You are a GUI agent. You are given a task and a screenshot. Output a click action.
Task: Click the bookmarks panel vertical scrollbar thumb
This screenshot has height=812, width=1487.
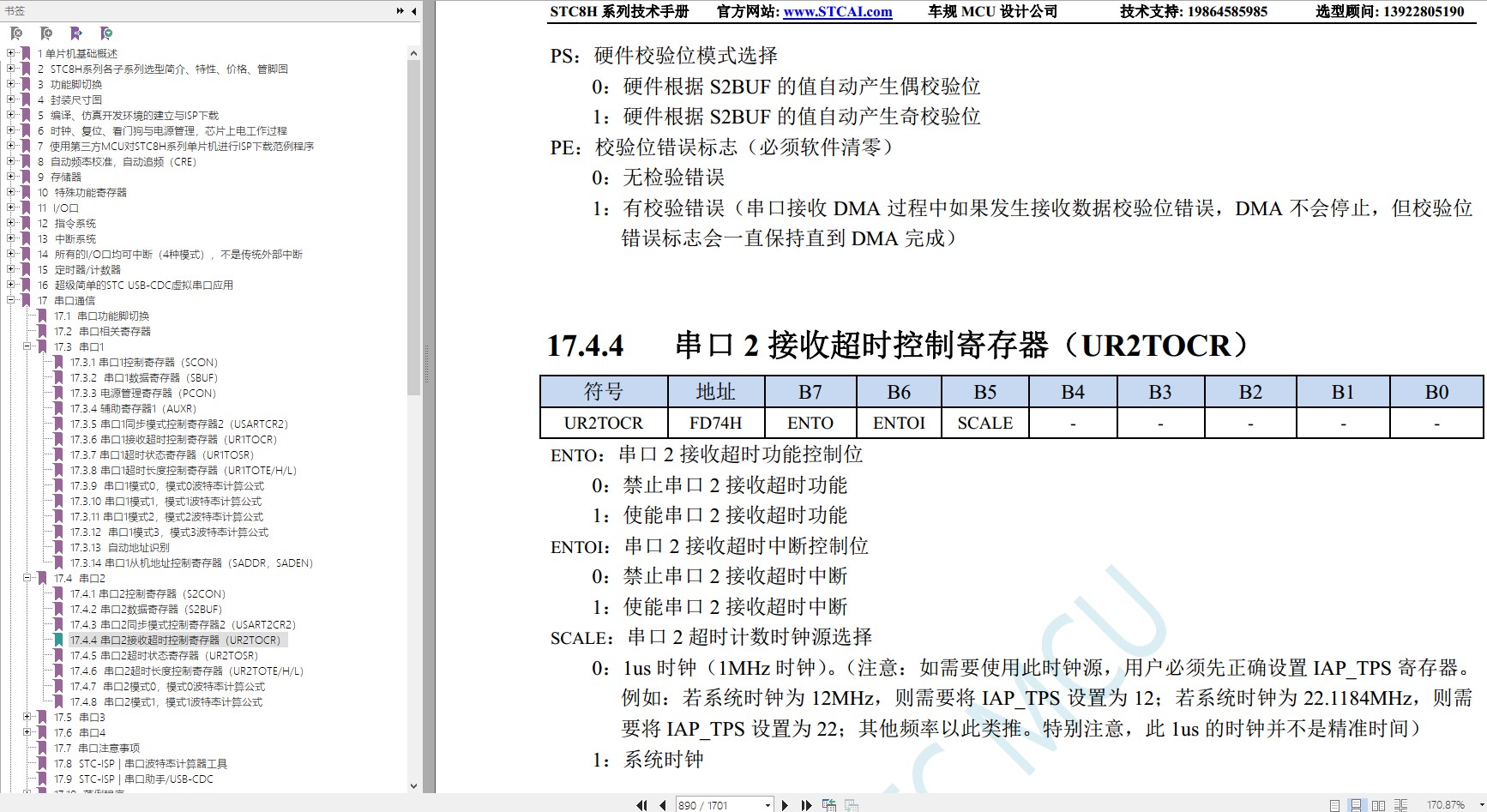click(x=413, y=227)
